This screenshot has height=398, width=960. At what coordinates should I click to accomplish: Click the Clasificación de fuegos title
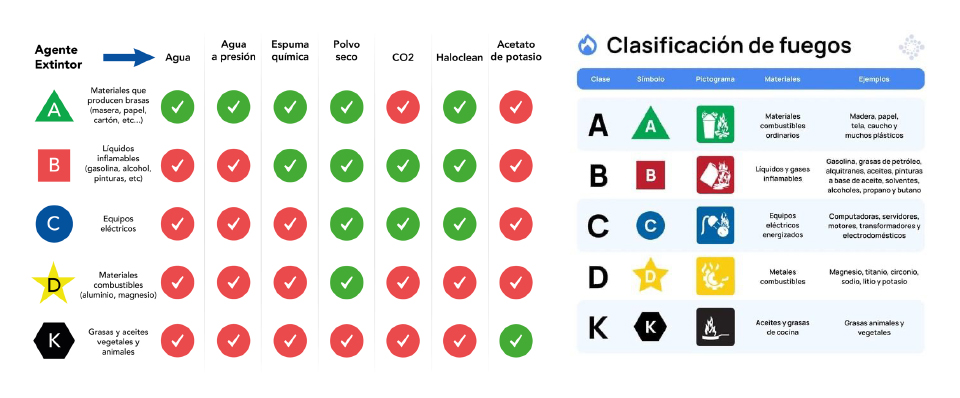click(x=729, y=45)
